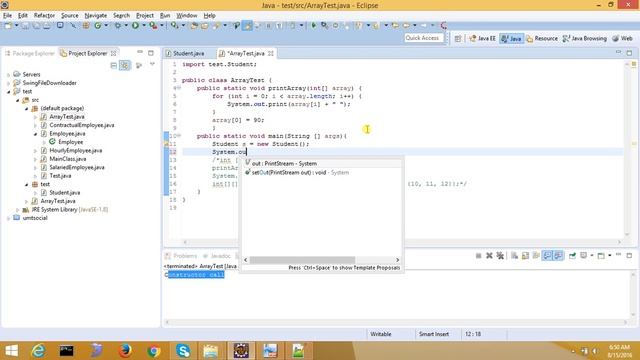Image resolution: width=640 pixels, height=360 pixels.
Task: Toggle show console on standard error change
Action: coord(558,256)
